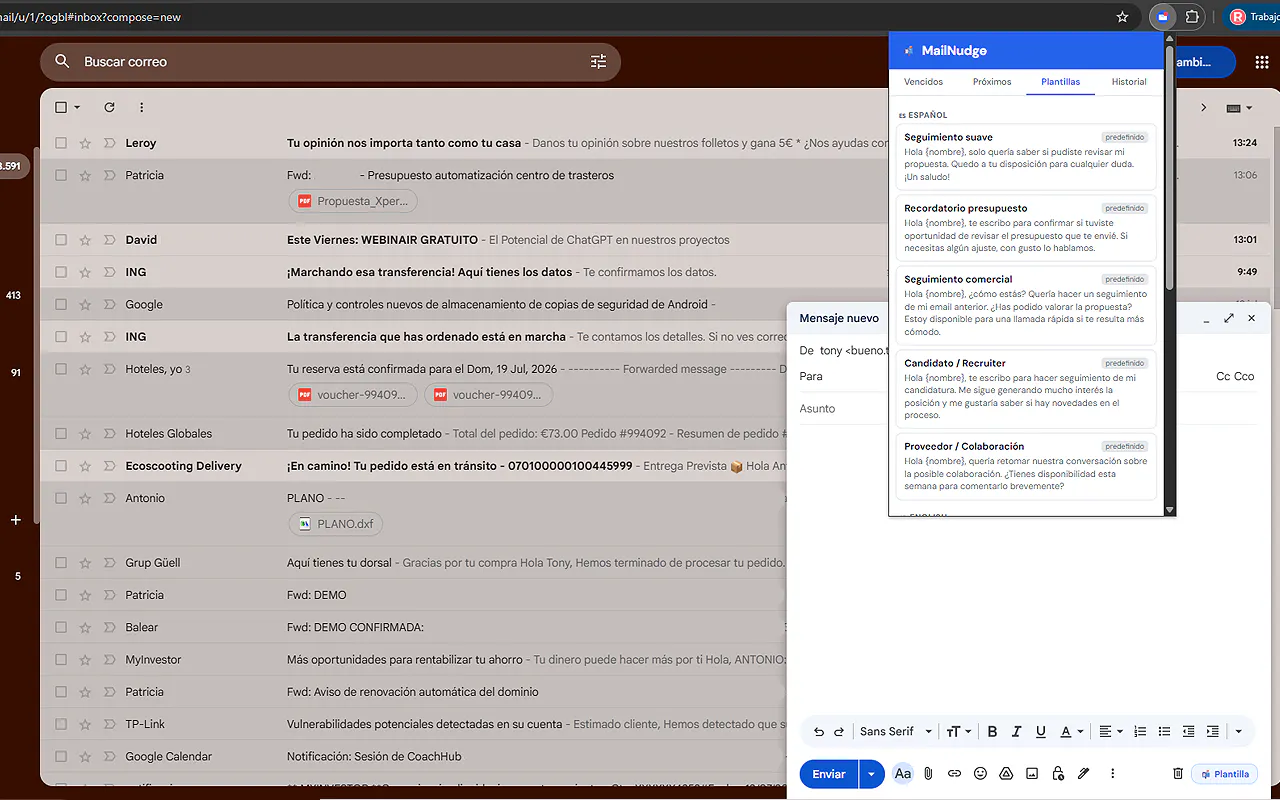Undo the last action in the compose toolbar
This screenshot has width=1280, height=800.
[x=819, y=732]
